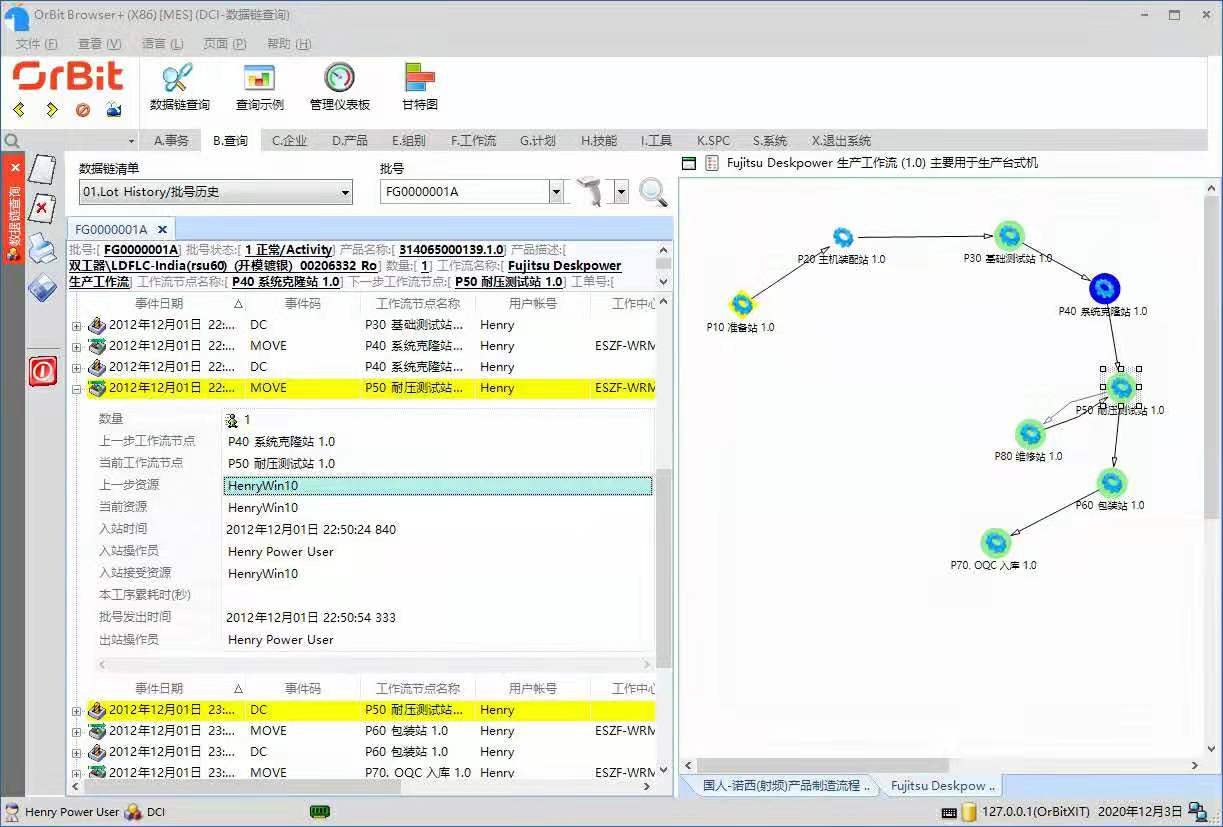Click the magnifying glass search icon
This screenshot has height=827, width=1223.
pos(653,192)
